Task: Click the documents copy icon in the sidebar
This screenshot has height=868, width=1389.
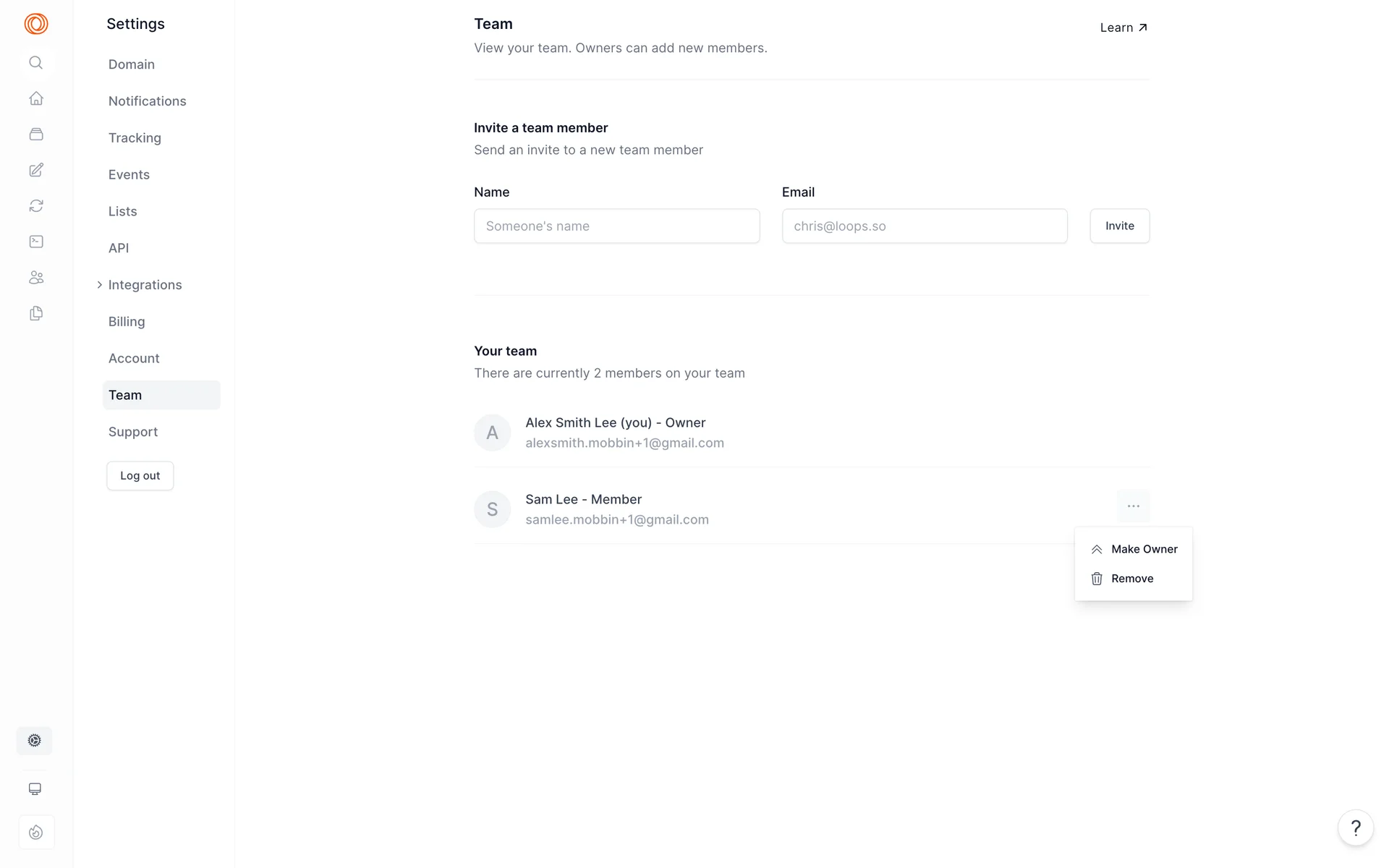Action: coord(35,313)
